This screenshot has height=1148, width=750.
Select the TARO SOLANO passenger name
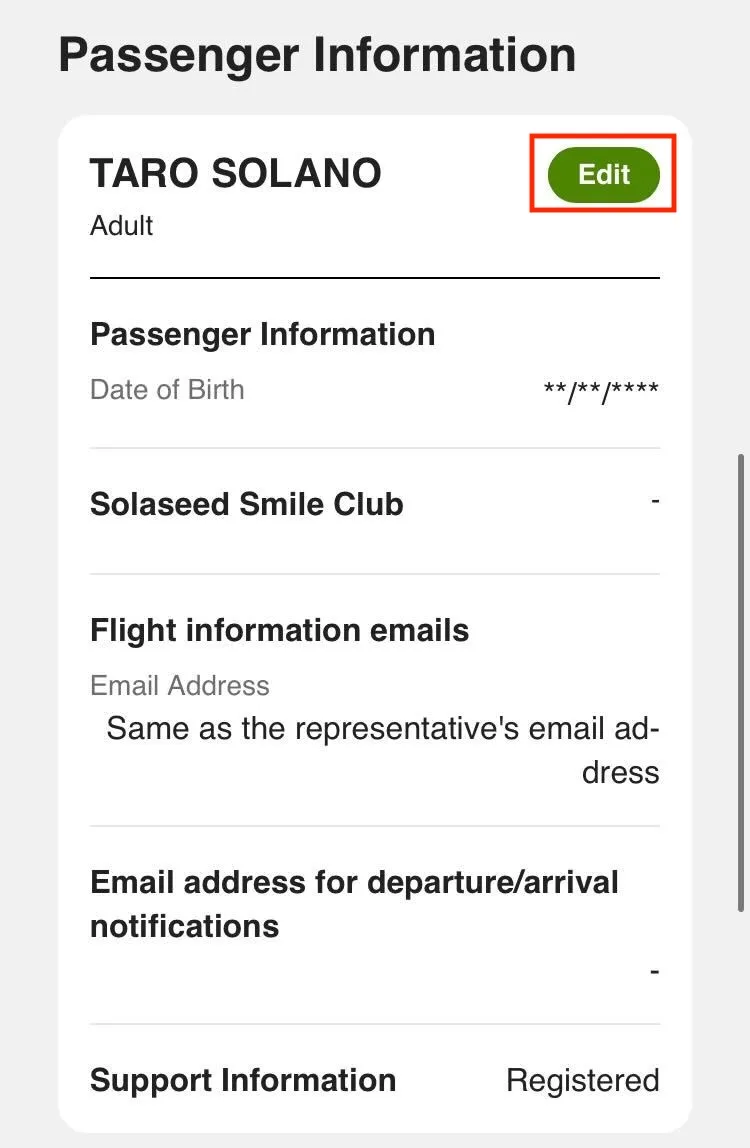click(x=236, y=174)
